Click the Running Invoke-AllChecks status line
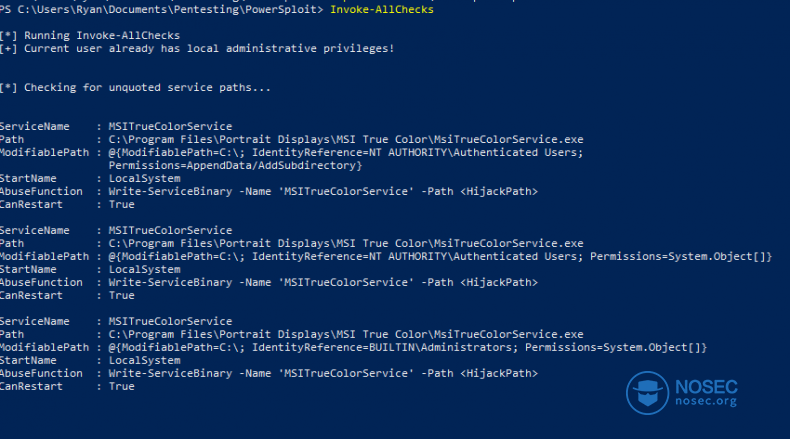The width and height of the screenshot is (790, 439). coord(90,35)
